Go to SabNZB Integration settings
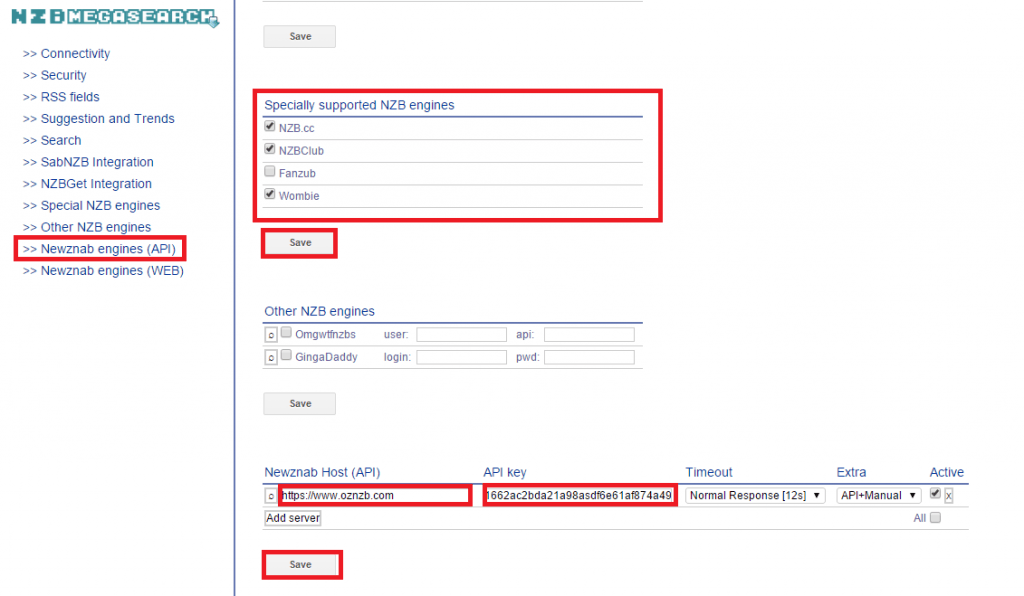This screenshot has height=596, width=1024. pyautogui.click(x=88, y=161)
